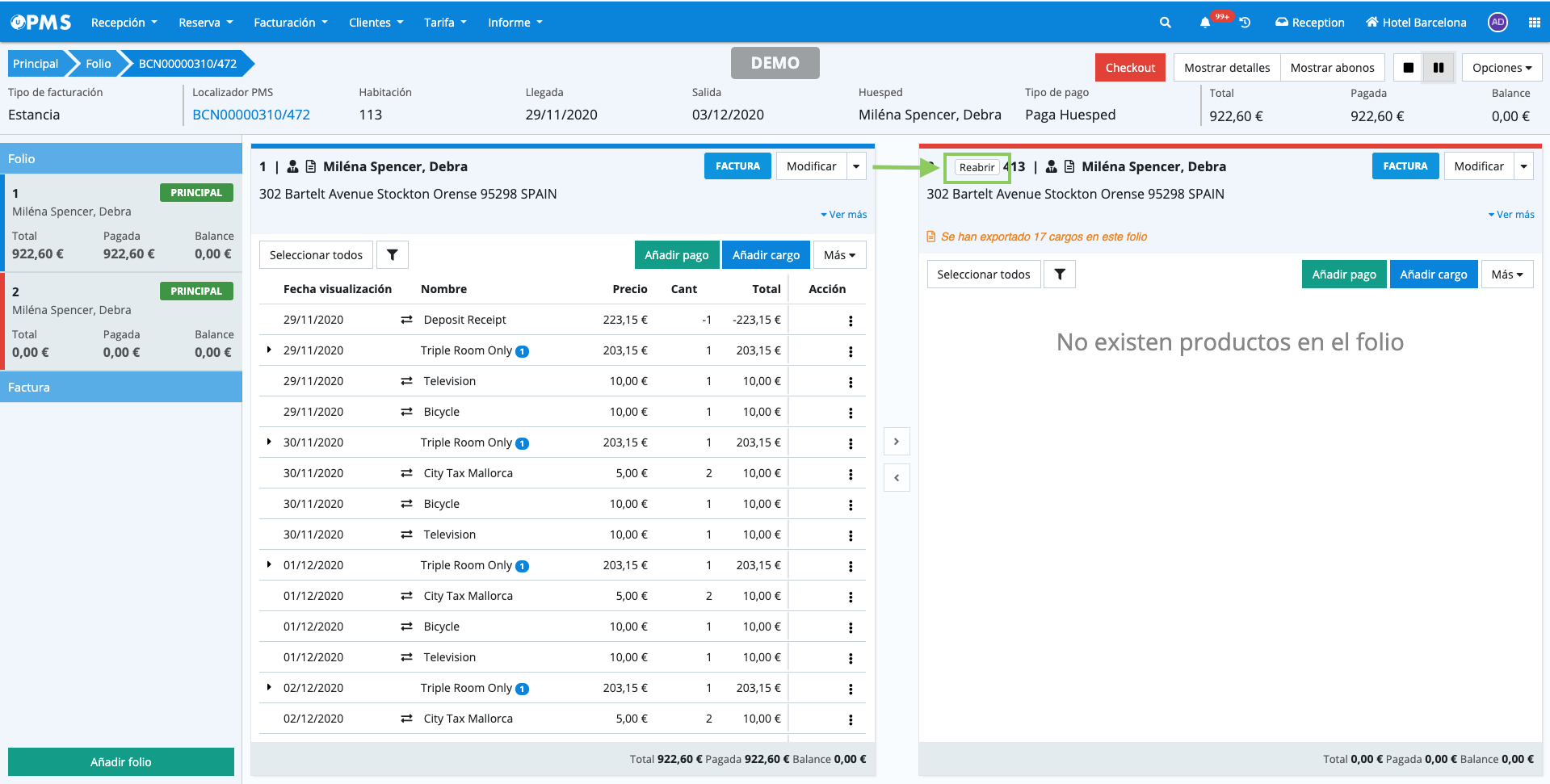Open the apps grid icon

coord(1534,23)
